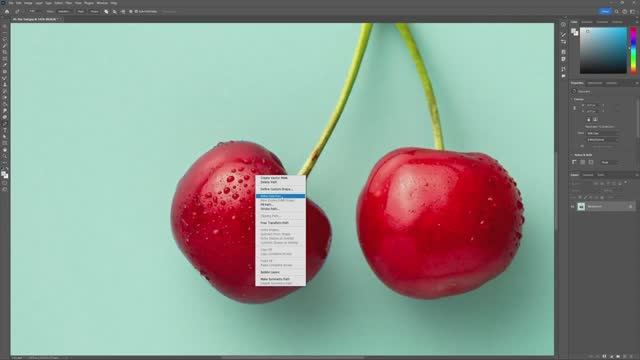Select the Move tool

[x=5, y=26]
